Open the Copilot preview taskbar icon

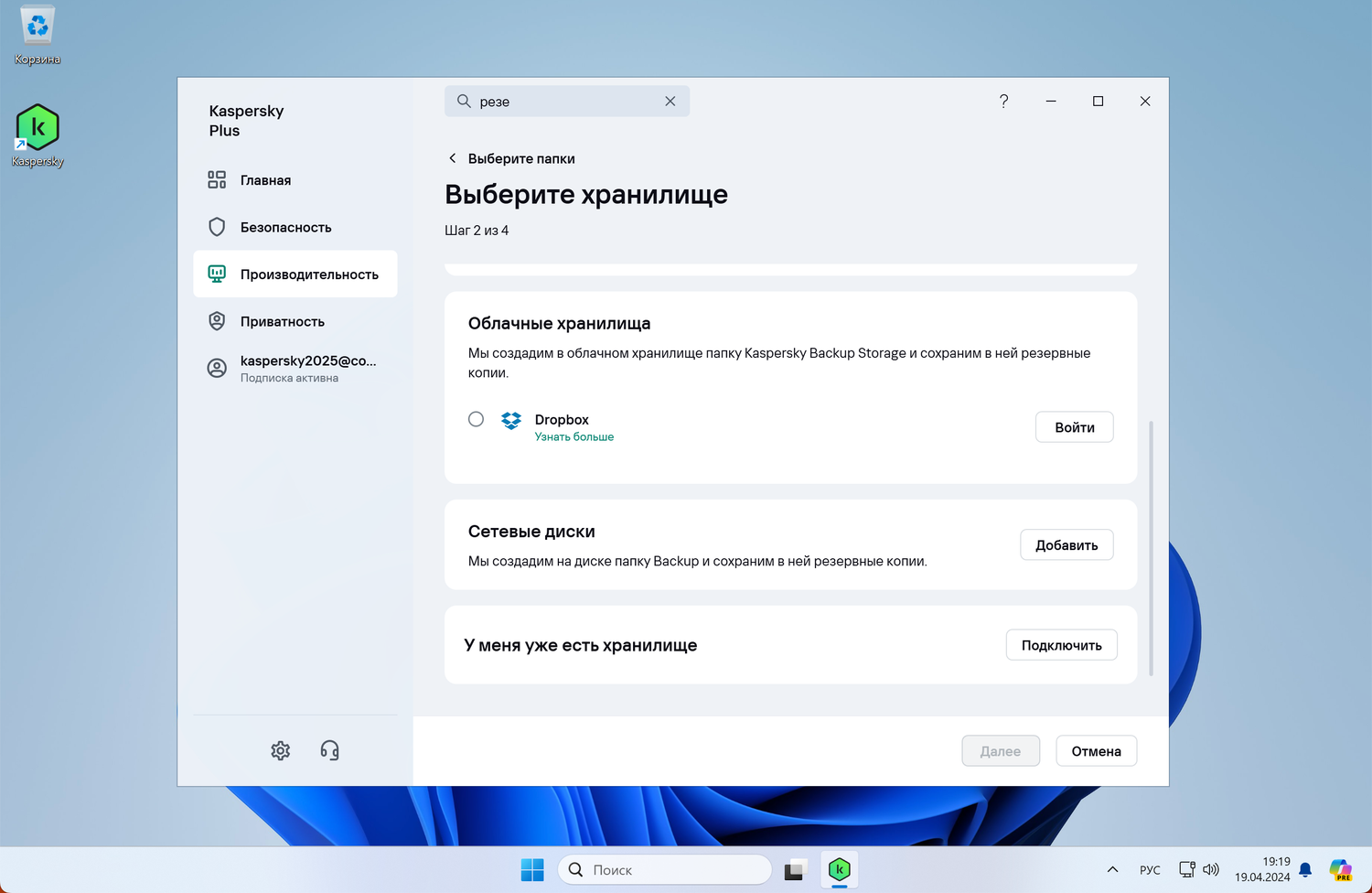pyautogui.click(x=1341, y=869)
